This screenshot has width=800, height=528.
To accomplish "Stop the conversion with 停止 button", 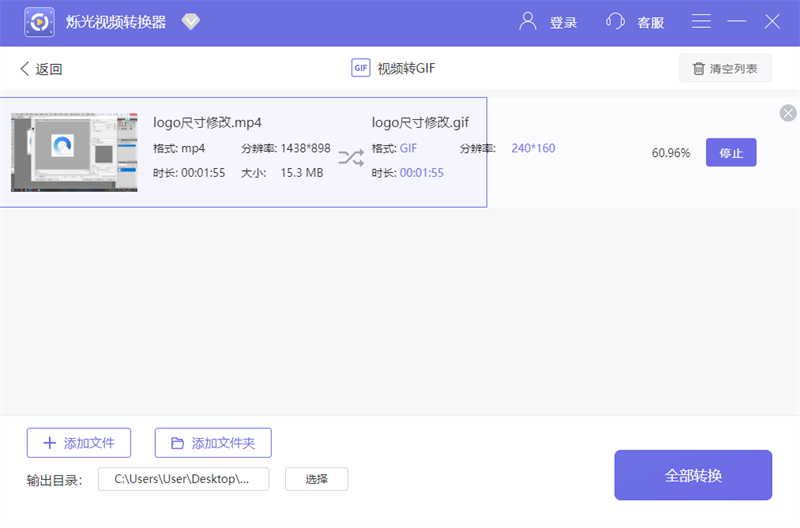I will 731,153.
